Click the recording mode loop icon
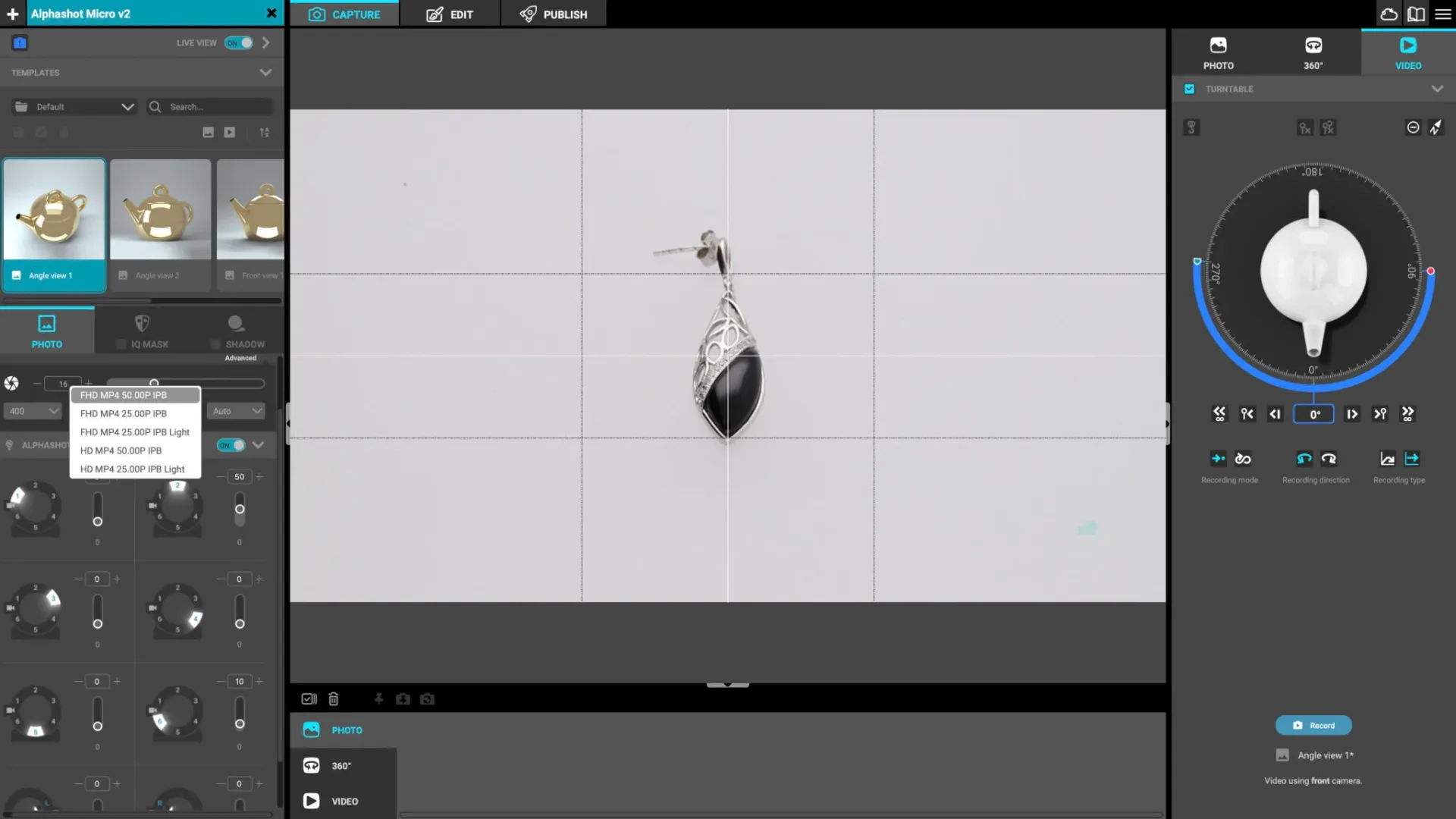The height and width of the screenshot is (819, 1456). click(x=1243, y=459)
